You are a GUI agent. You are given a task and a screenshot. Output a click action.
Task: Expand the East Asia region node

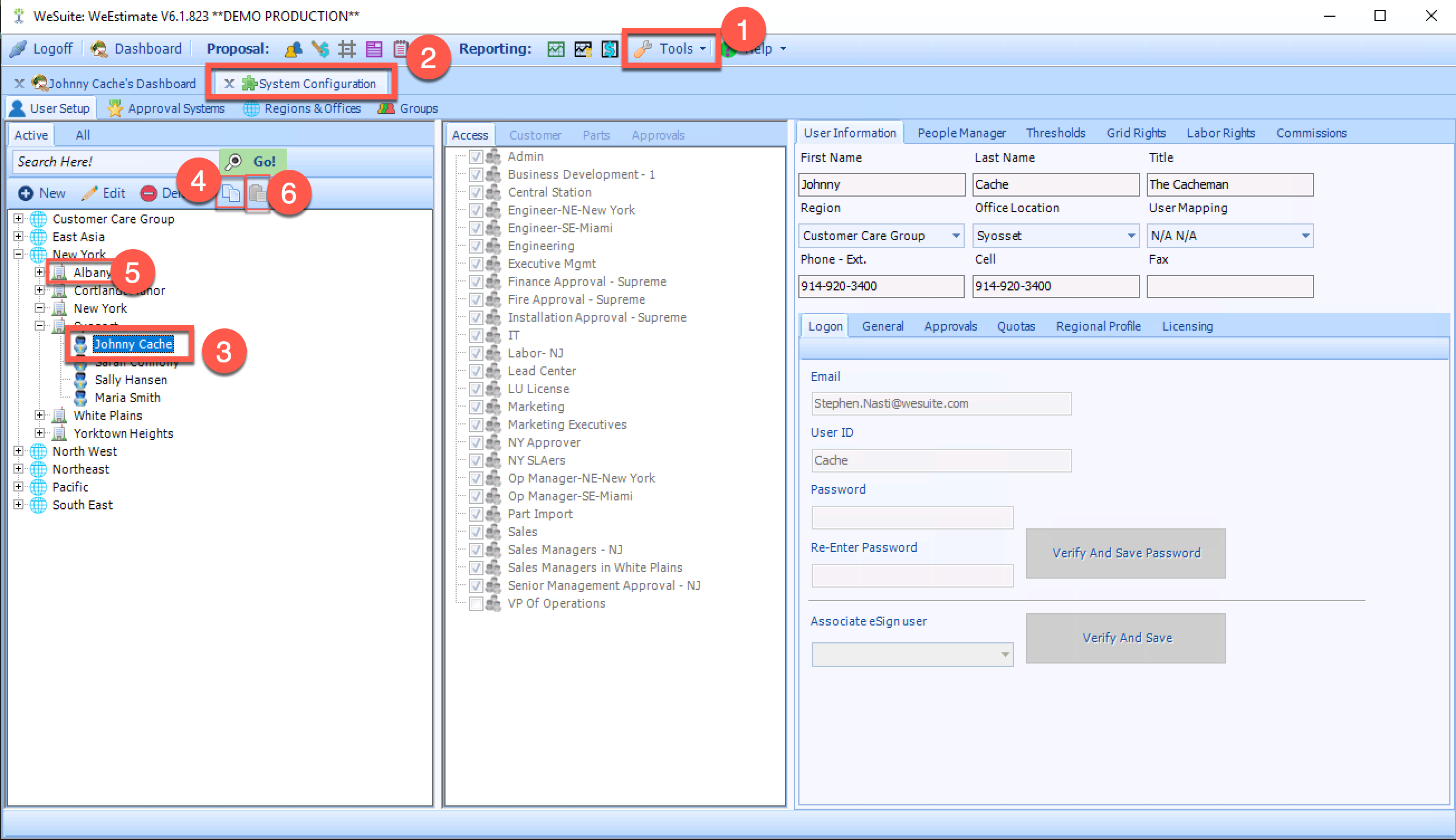click(18, 237)
